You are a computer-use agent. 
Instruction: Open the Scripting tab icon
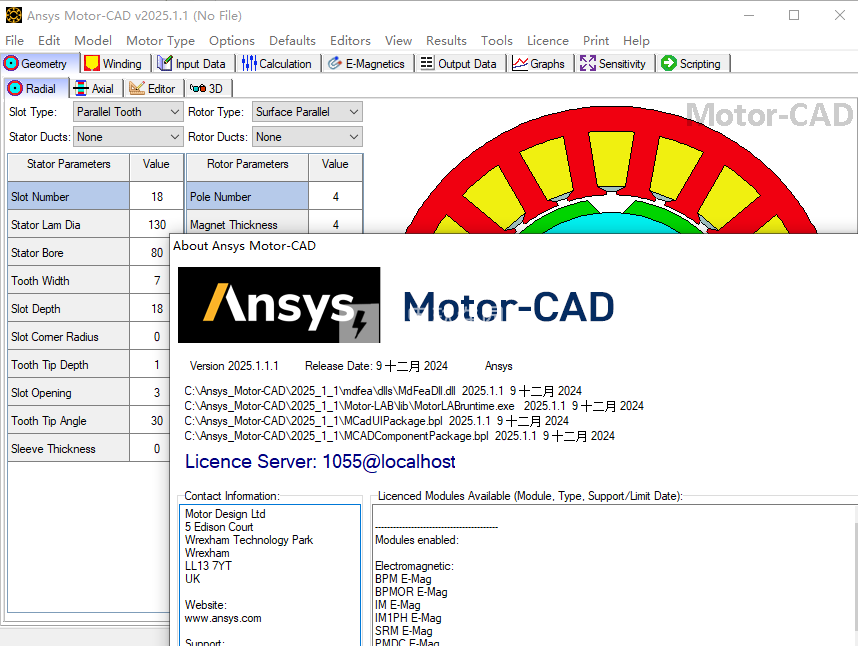click(x=669, y=64)
